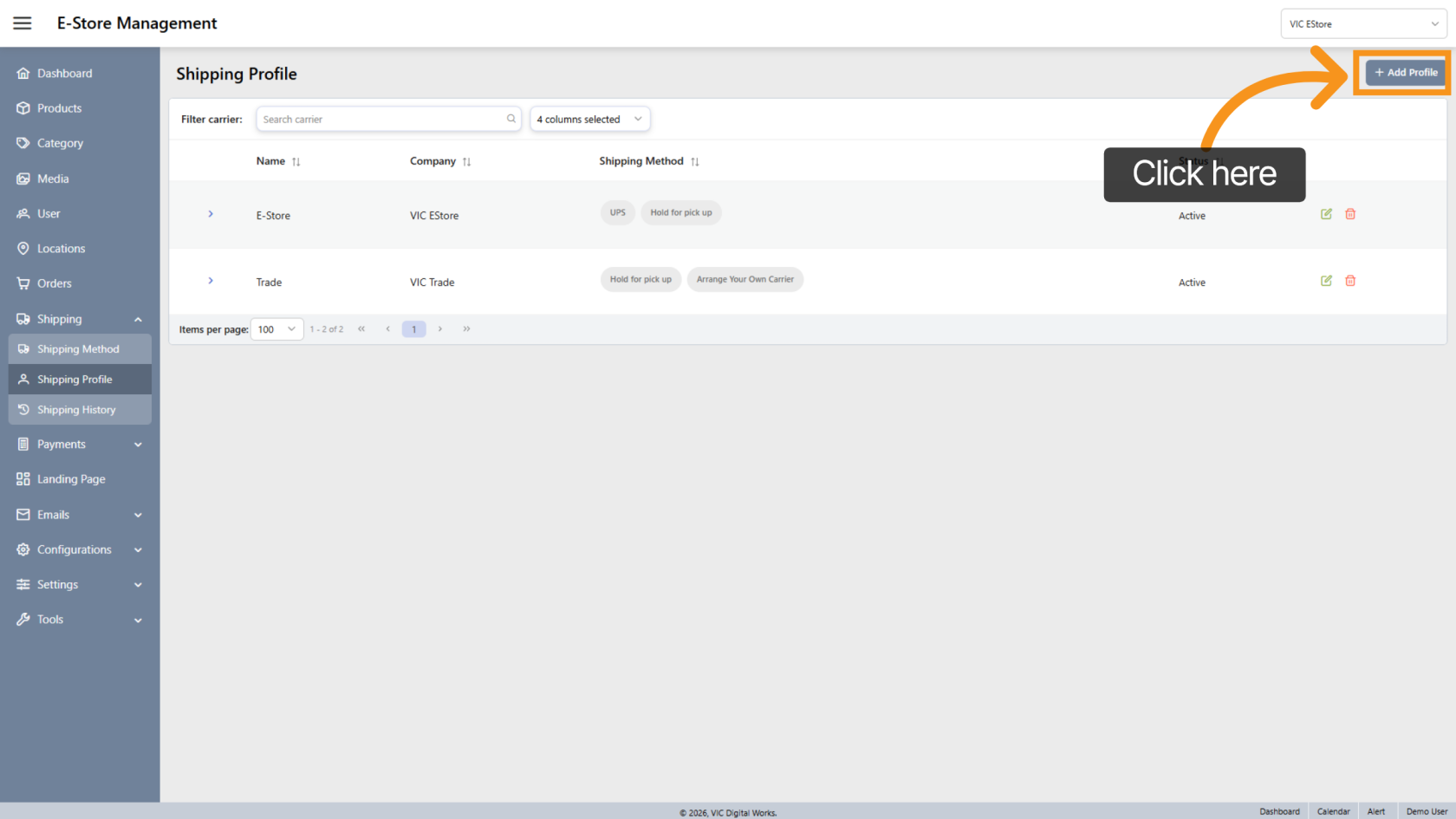The width and height of the screenshot is (1456, 819).
Task: Go to page 1 in pagination
Action: click(413, 329)
